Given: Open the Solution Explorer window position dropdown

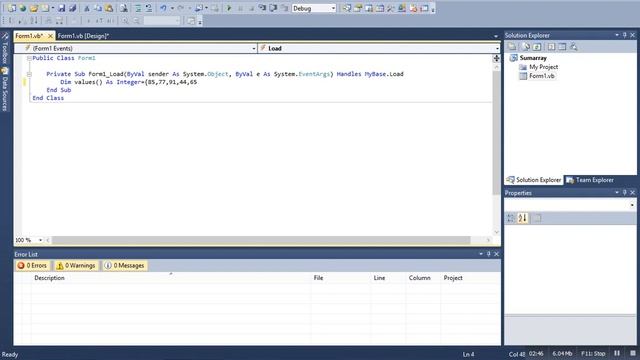Looking at the screenshot, I should pyautogui.click(x=617, y=36).
